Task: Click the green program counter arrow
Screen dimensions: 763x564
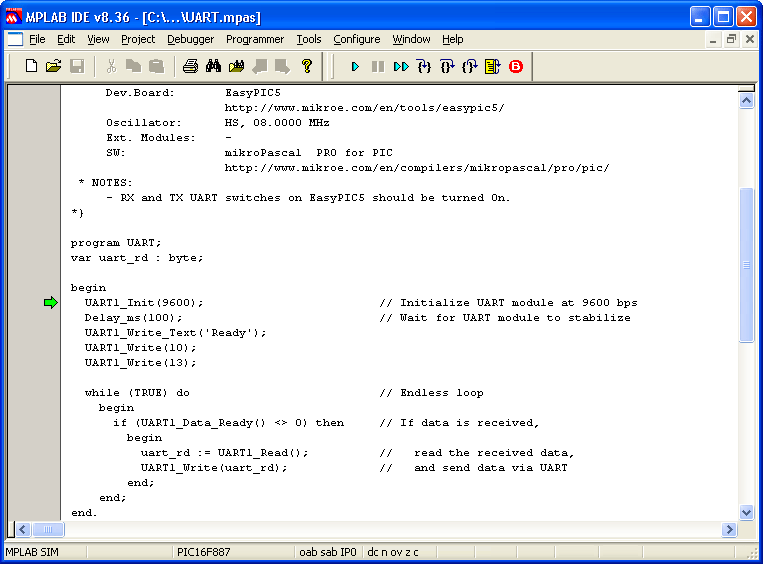Action: click(51, 303)
